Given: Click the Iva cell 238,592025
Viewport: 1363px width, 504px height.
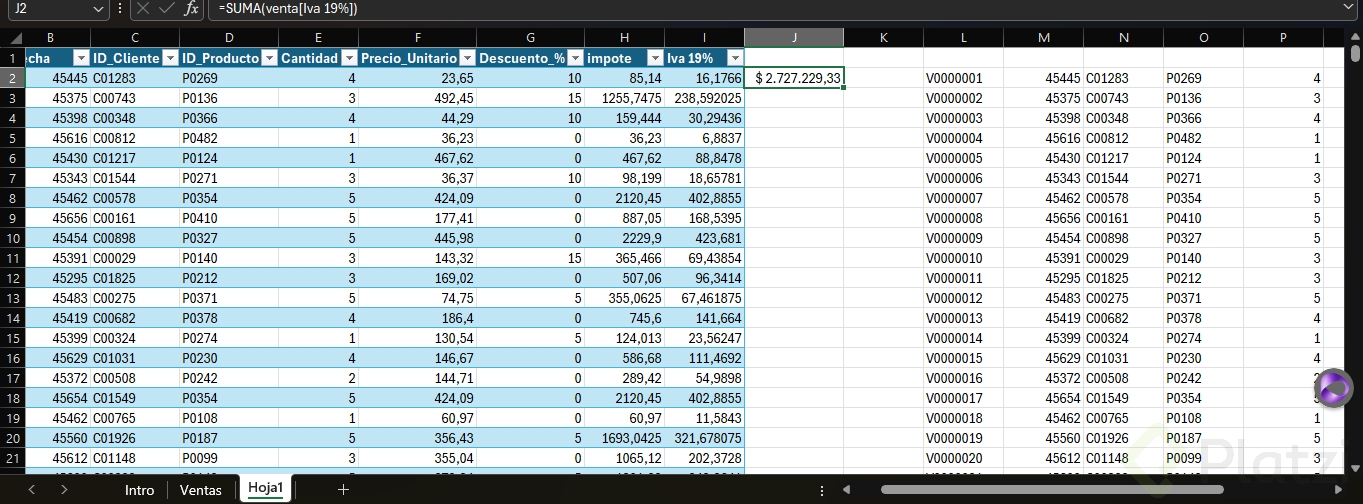Looking at the screenshot, I should (704, 98).
